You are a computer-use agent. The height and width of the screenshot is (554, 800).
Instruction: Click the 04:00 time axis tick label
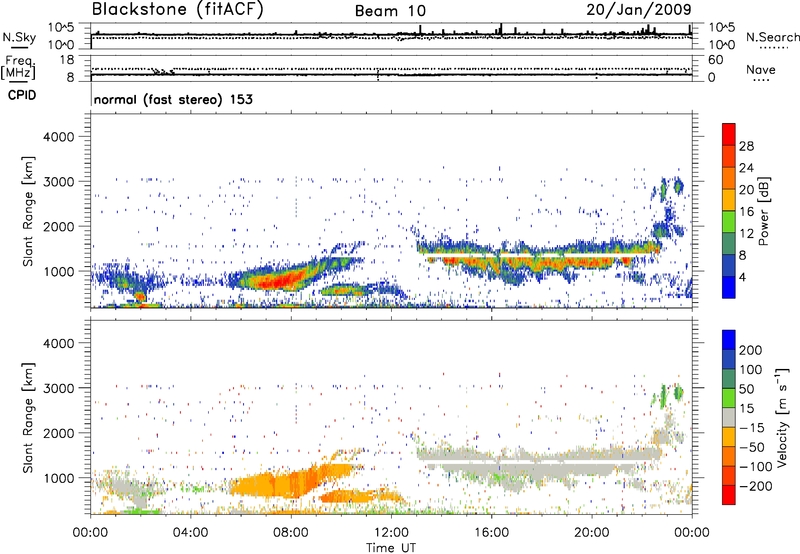[190, 533]
